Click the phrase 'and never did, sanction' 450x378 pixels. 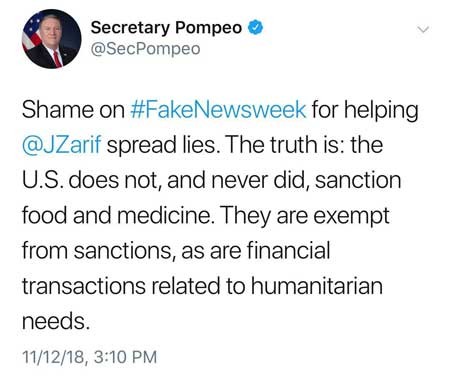tap(284, 180)
